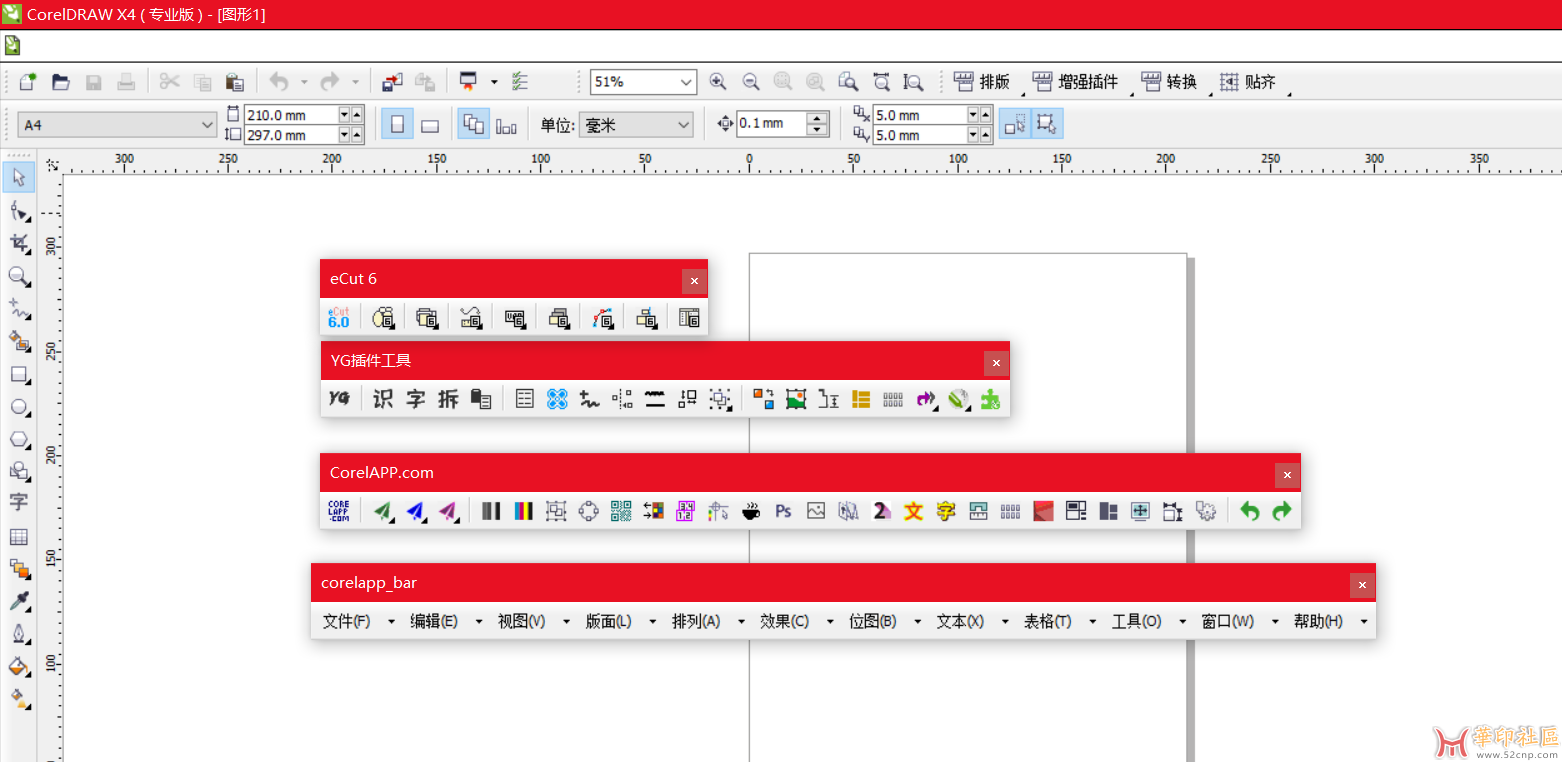
Task: Click the Import icon in standard toolbar
Action: pyautogui.click(x=391, y=82)
